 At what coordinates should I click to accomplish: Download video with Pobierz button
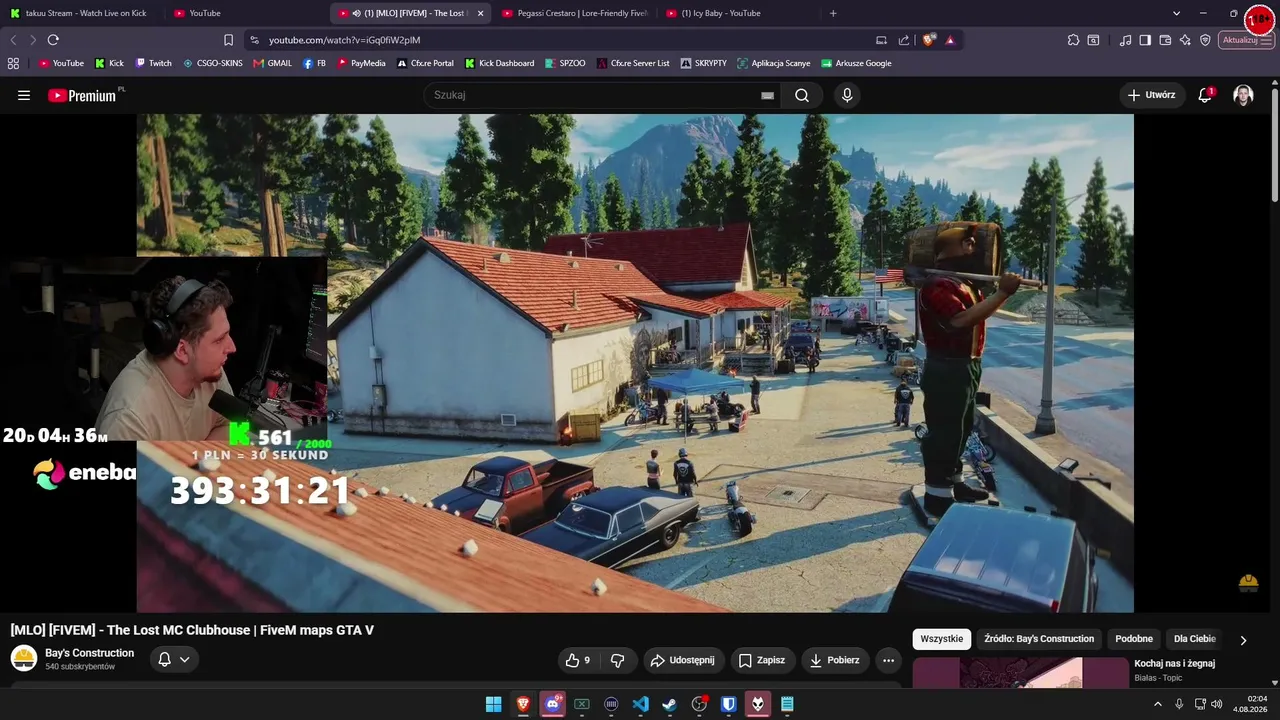tap(835, 660)
